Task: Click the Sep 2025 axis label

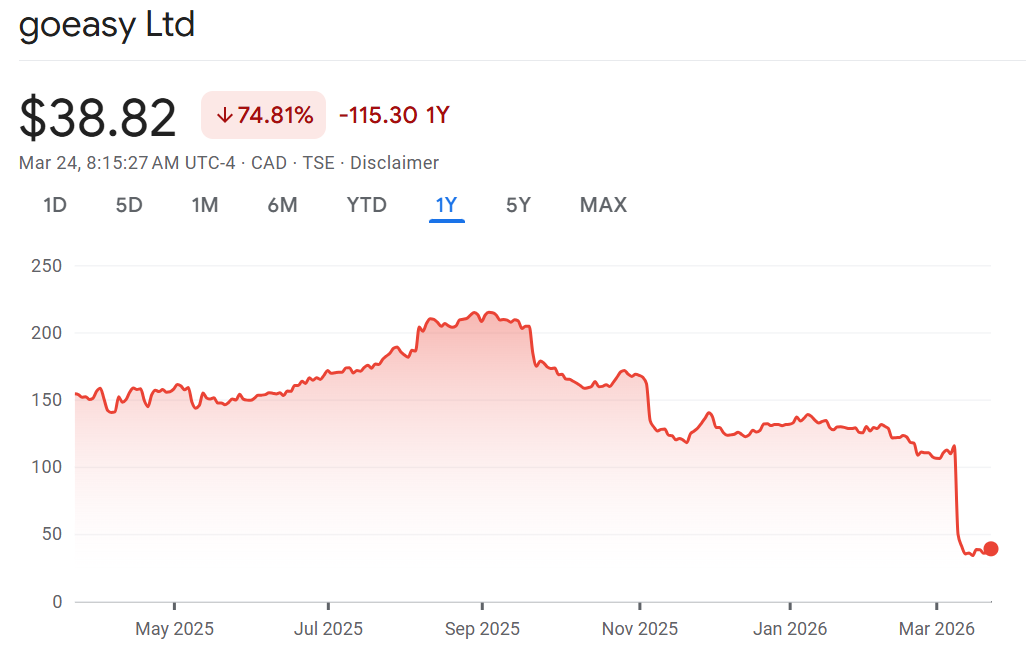Action: click(x=482, y=629)
